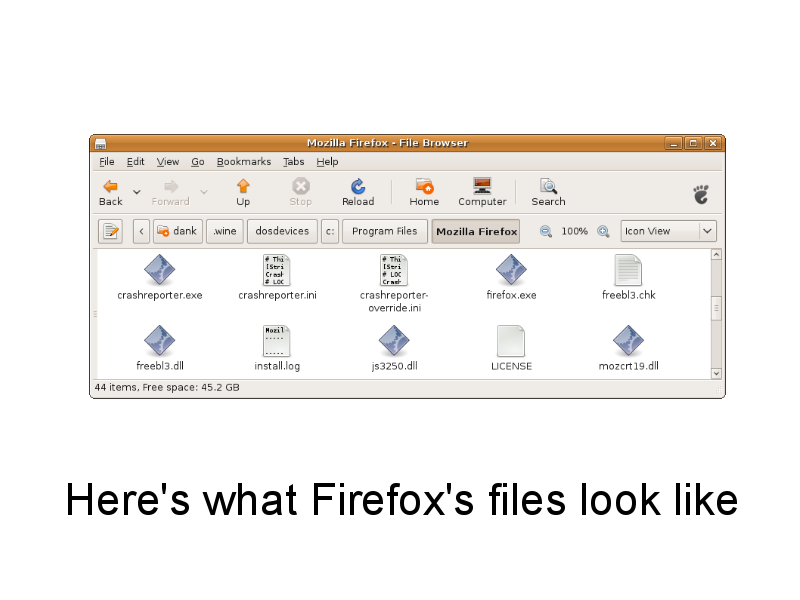Jump to the dosdevices path button
Viewport: 800px width, 600px height.
click(x=282, y=231)
